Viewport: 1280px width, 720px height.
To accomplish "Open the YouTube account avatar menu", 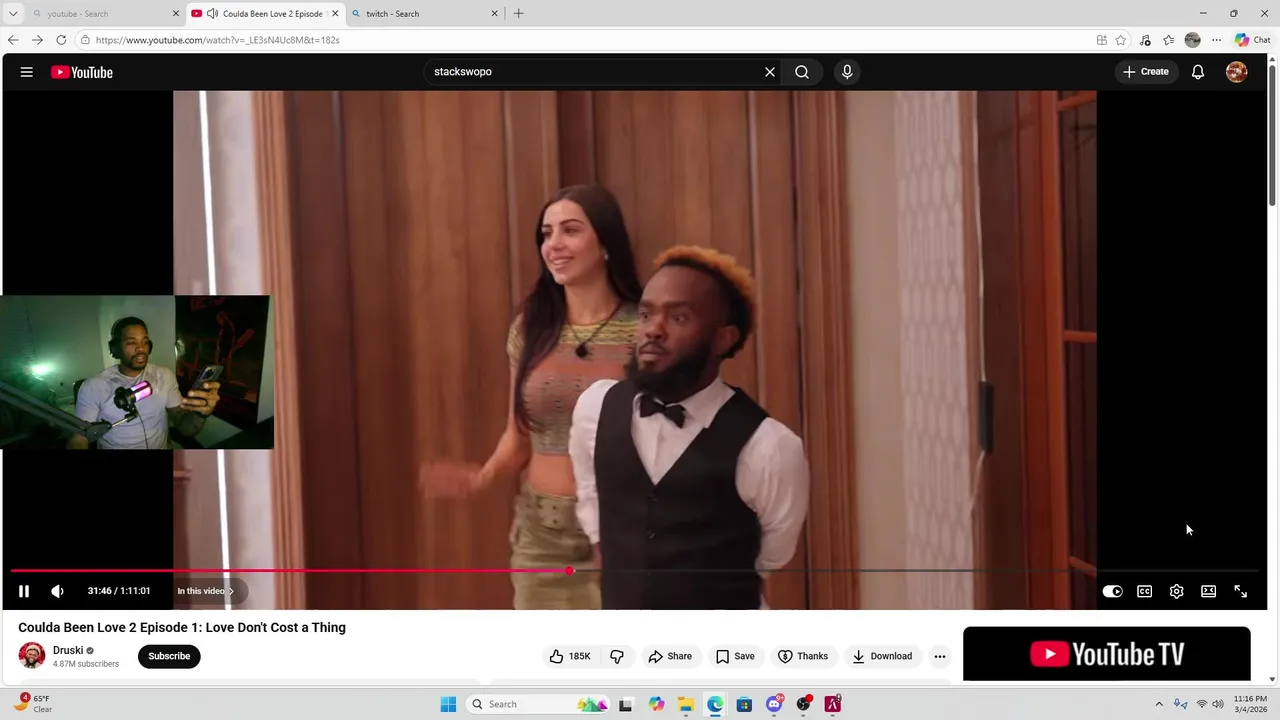I will [x=1237, y=72].
